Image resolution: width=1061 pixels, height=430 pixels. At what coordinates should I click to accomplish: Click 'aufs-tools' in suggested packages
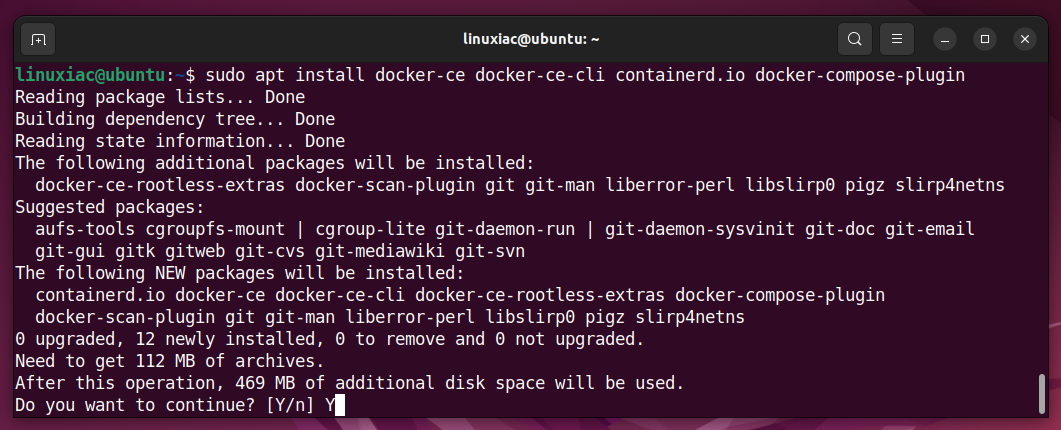tap(85, 230)
